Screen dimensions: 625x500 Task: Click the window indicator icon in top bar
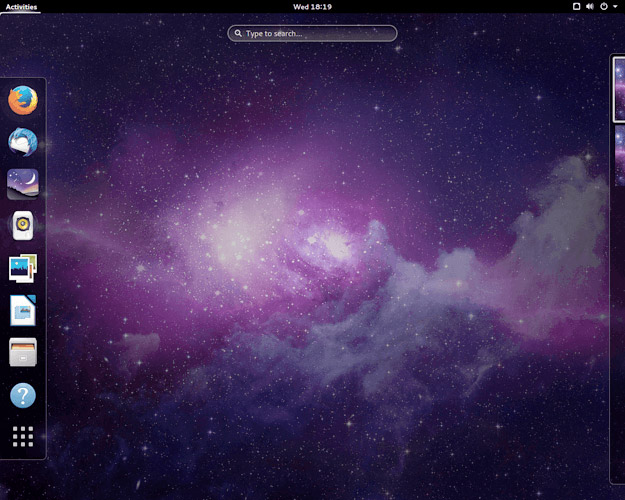576,6
